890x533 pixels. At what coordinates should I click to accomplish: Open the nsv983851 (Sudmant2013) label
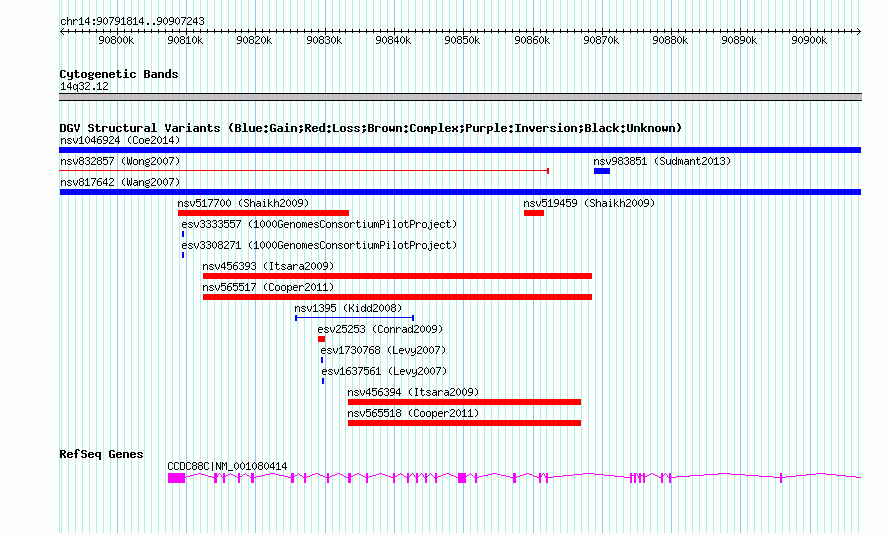coord(662,161)
